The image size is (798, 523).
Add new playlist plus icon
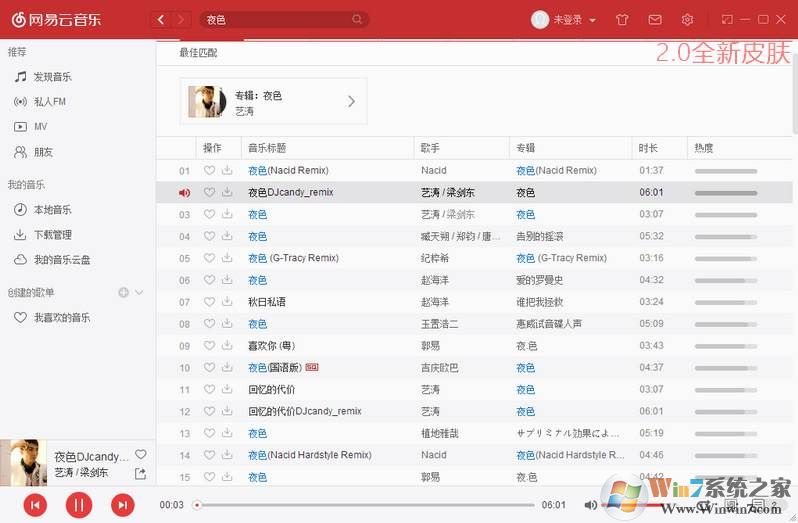pyautogui.click(x=123, y=293)
